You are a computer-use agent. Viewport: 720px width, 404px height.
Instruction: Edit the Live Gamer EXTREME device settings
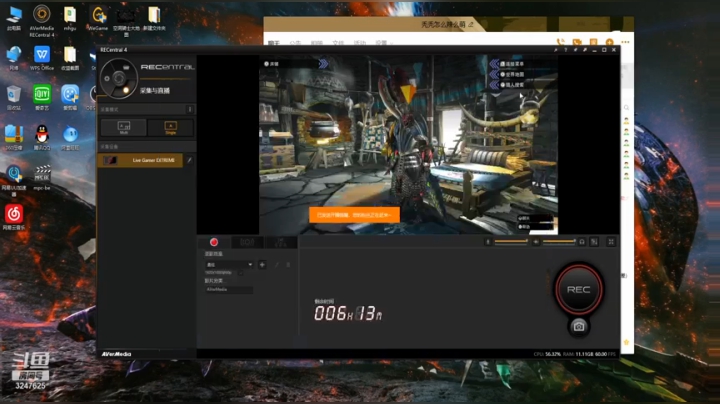[x=189, y=160]
